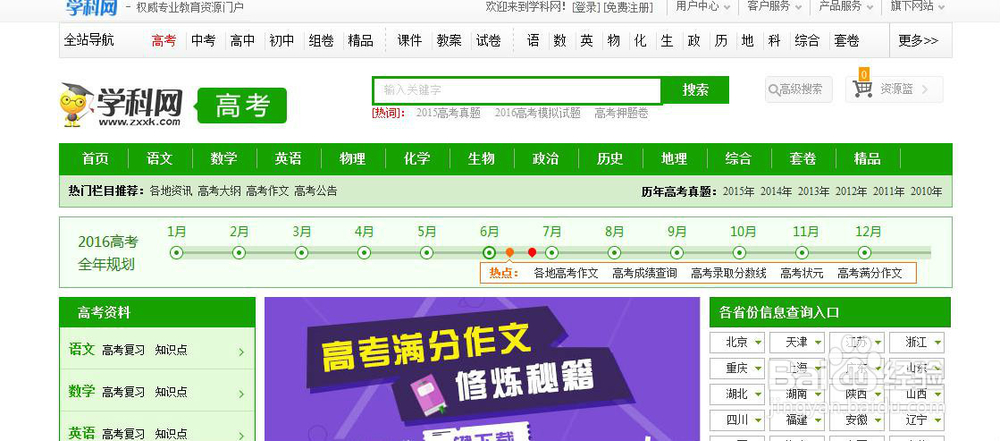Screen dimensions: 1000x441
Task: Click the 更多>> link in top nav
Action: coord(918,41)
